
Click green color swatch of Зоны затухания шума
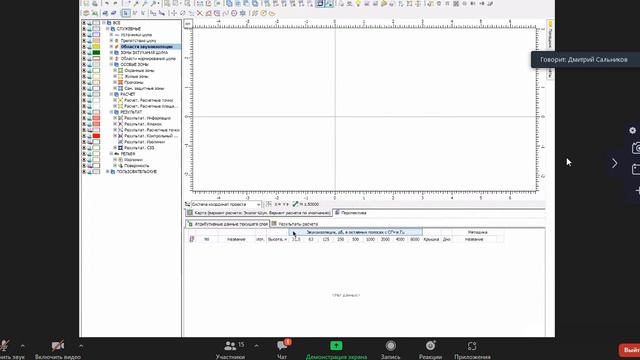(96, 53)
